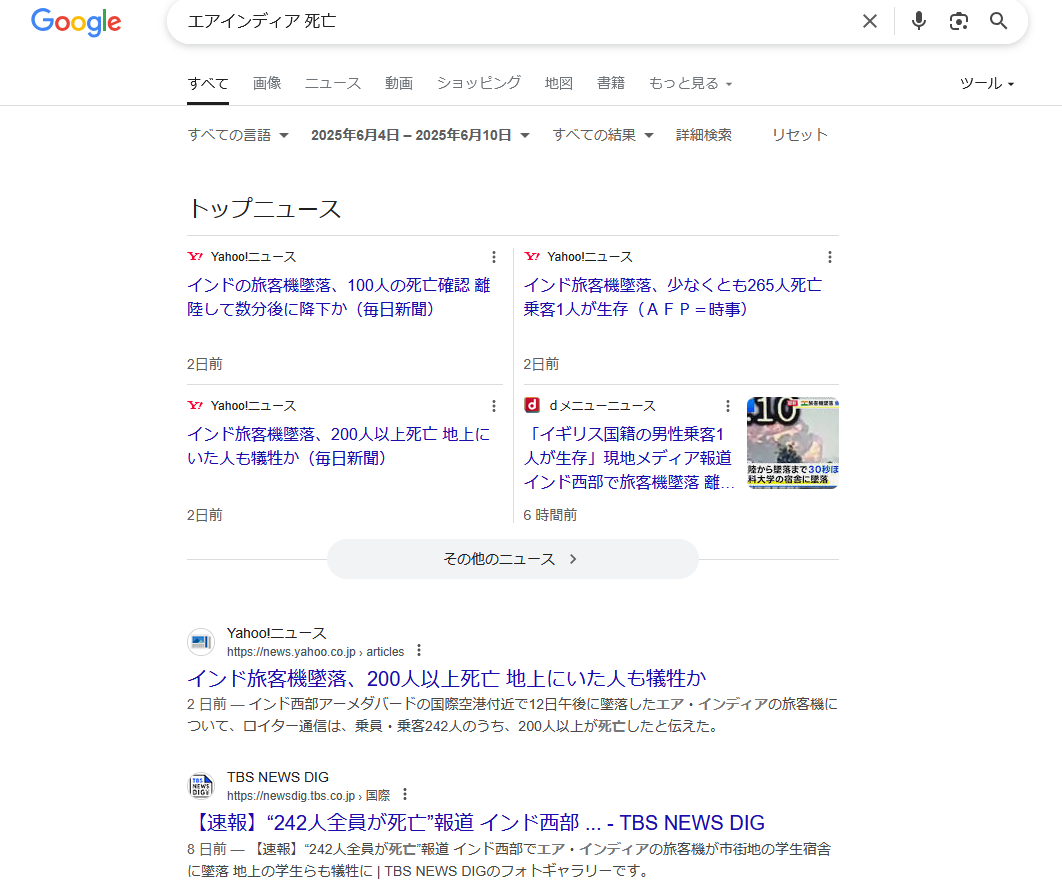The width and height of the screenshot is (1062, 885).
Task: Click the dメニューニュース red source icon
Action: point(532,406)
